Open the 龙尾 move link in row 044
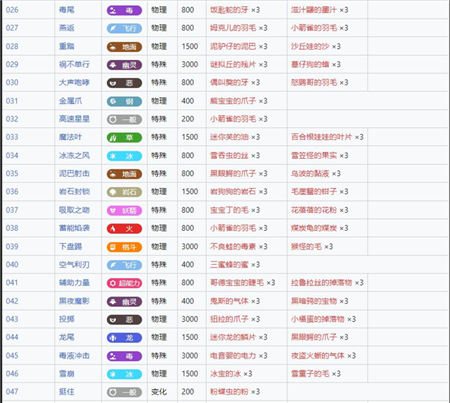The image size is (450, 403). pos(66,337)
